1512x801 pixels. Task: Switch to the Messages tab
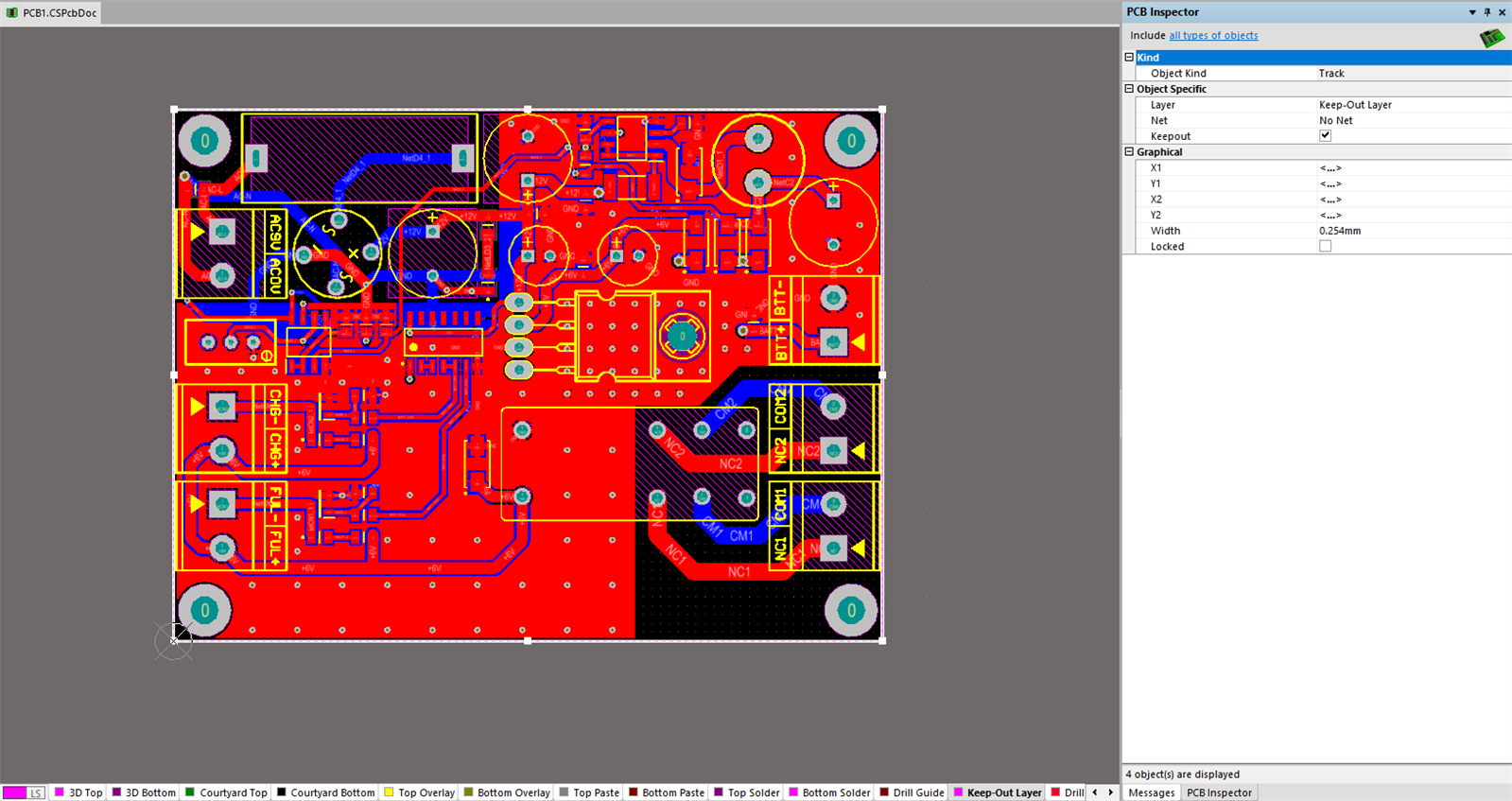tap(1151, 792)
